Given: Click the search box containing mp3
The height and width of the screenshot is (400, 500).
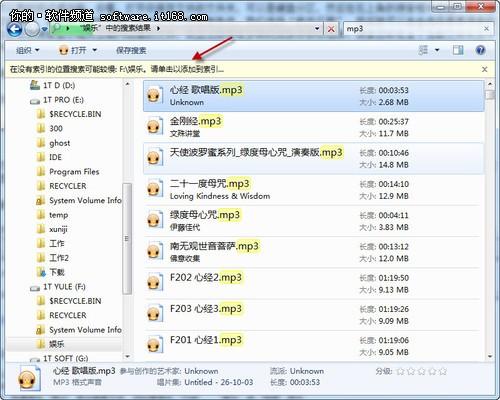Looking at the screenshot, I should tap(413, 29).
